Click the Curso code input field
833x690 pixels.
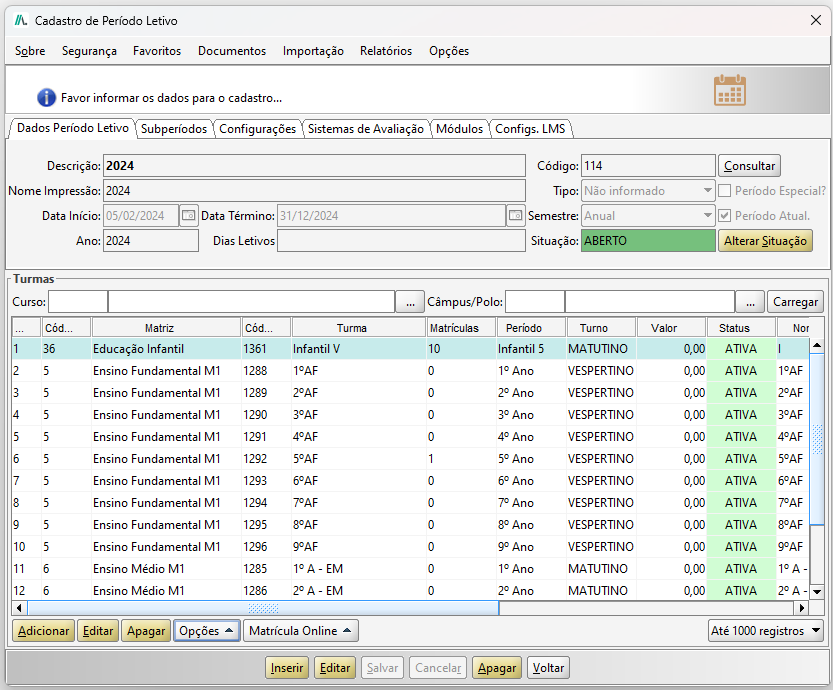[x=78, y=302]
